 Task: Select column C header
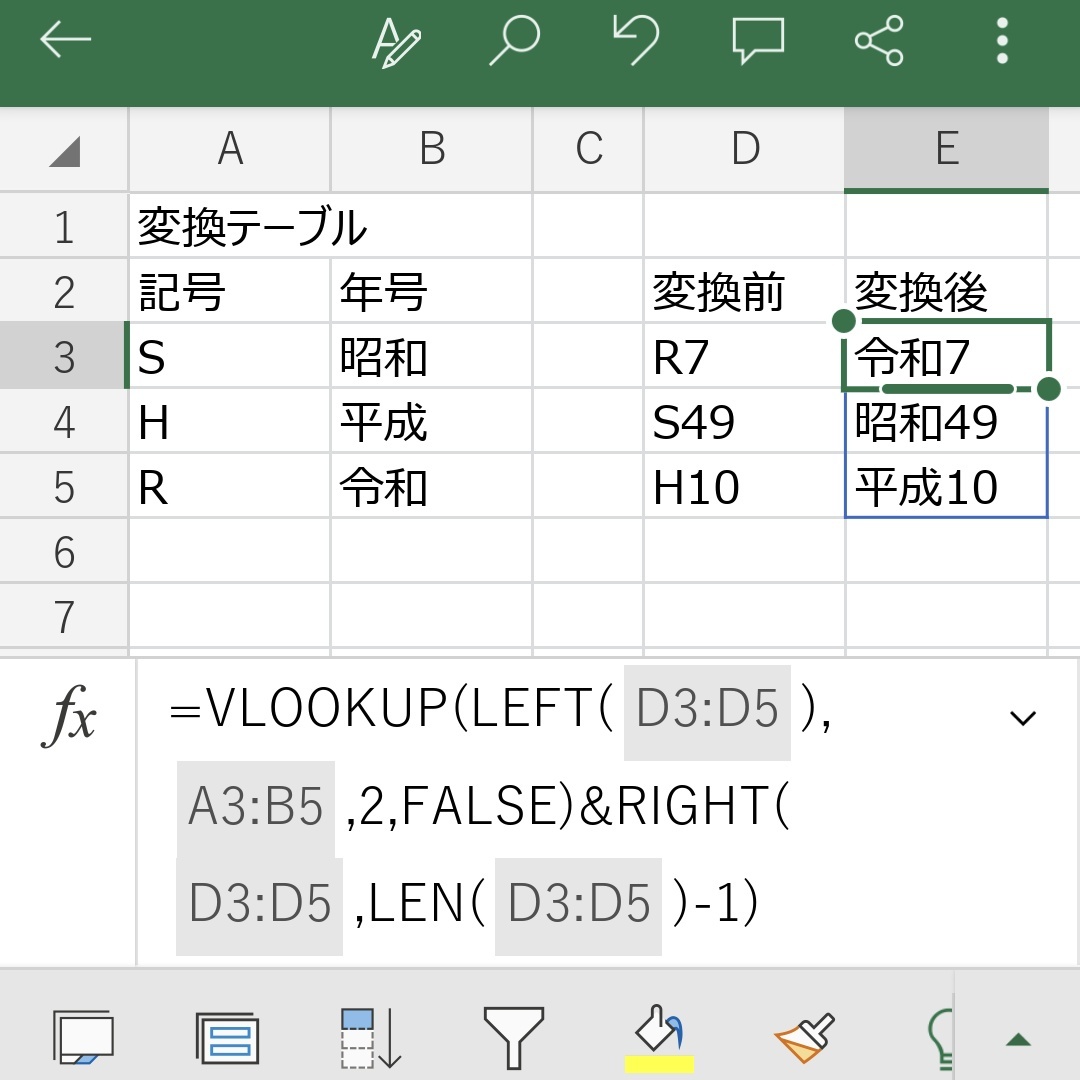[588, 149]
